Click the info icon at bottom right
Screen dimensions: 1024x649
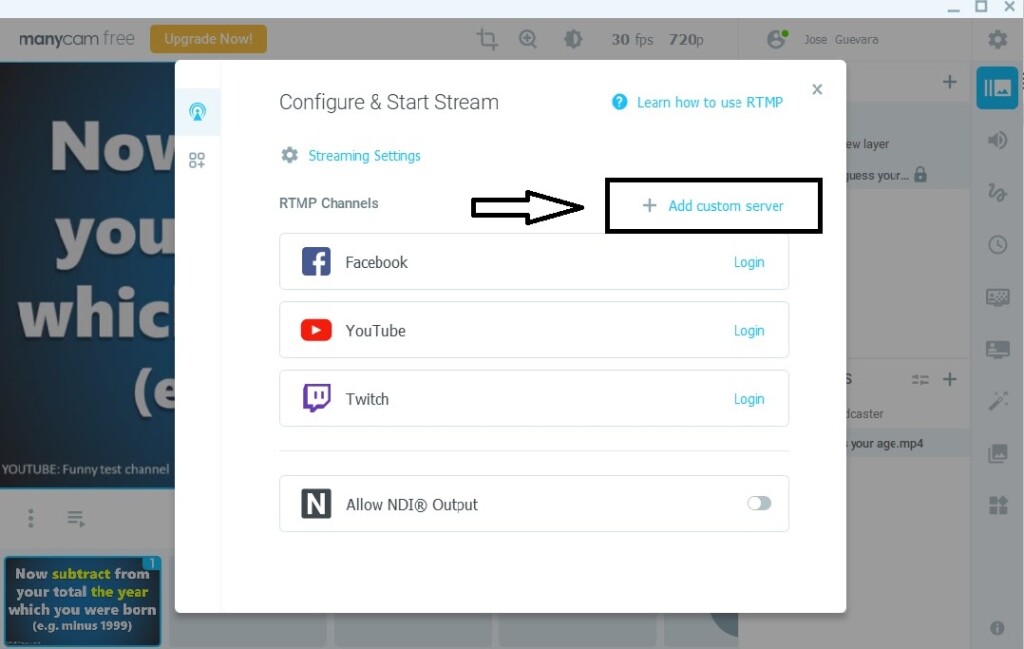(997, 627)
